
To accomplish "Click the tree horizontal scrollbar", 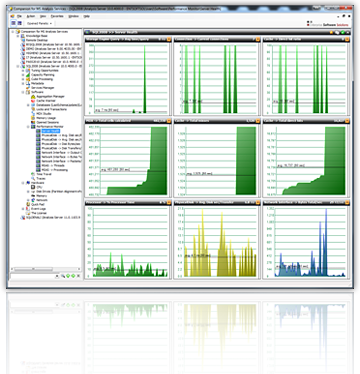I will pos(46,269).
